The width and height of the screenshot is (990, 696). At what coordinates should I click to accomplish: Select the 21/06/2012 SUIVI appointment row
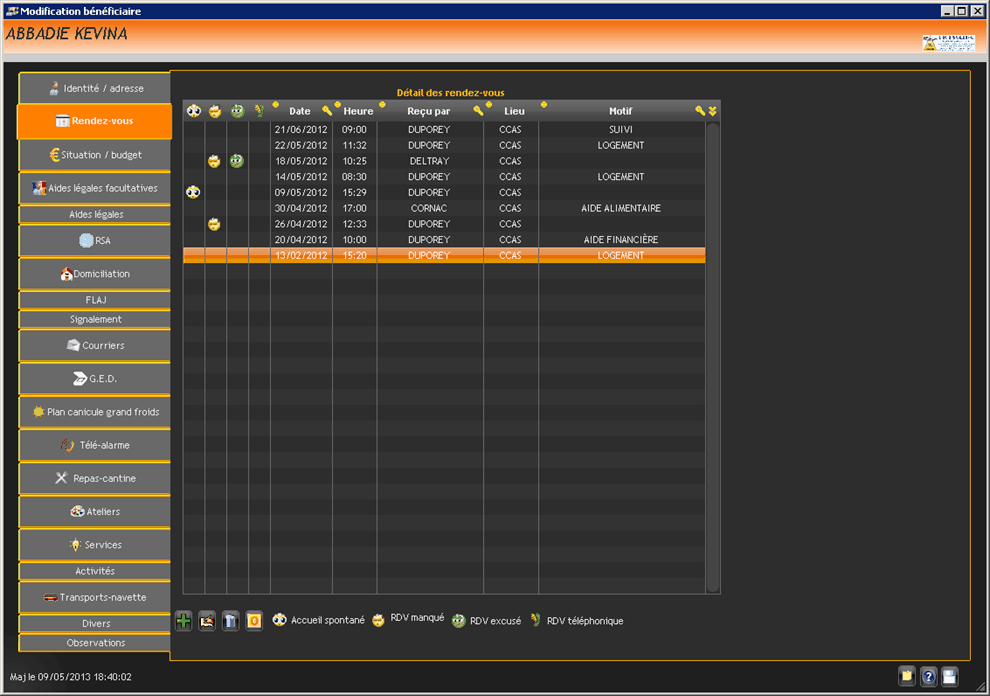[445, 129]
